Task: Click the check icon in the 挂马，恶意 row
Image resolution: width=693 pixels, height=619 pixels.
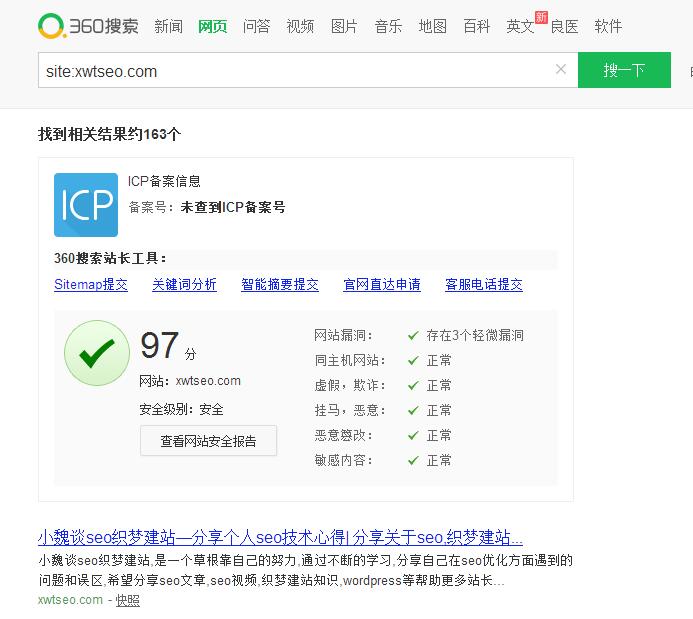Action: [x=413, y=411]
